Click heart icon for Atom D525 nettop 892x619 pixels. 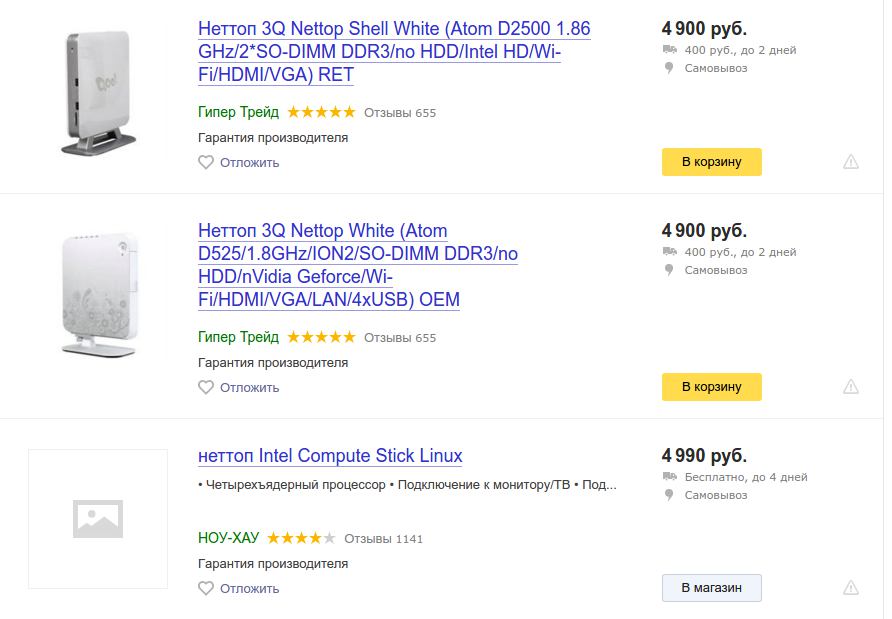(x=206, y=387)
